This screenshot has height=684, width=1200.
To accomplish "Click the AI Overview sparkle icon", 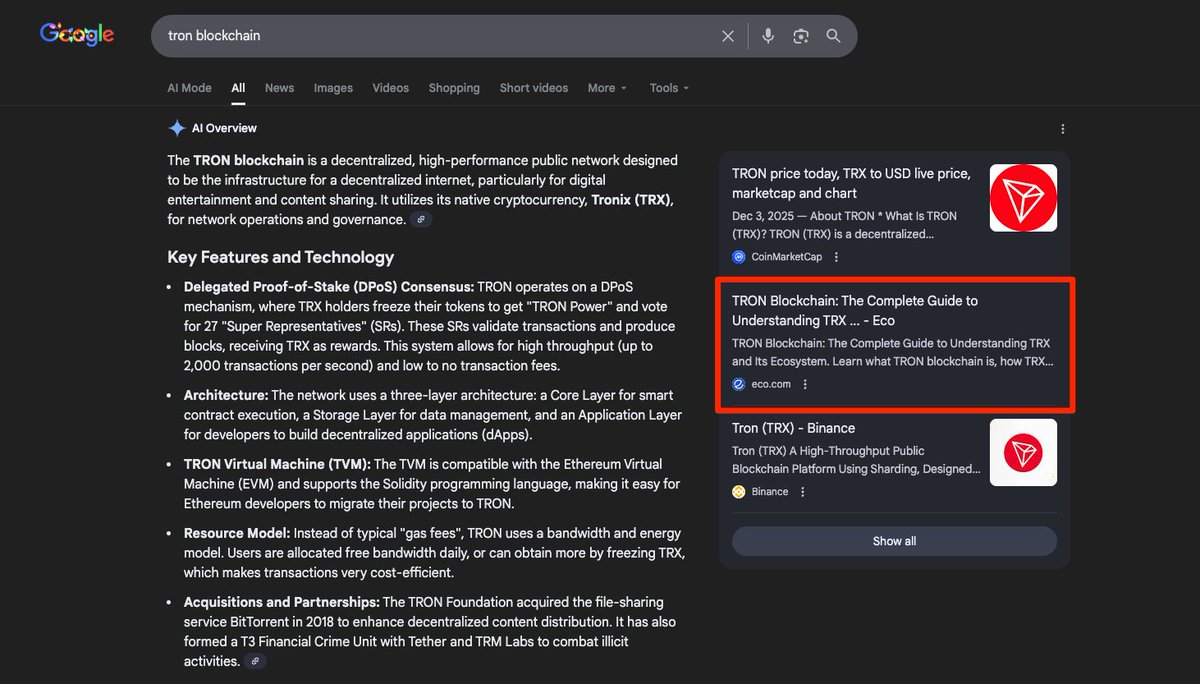I will click(177, 128).
